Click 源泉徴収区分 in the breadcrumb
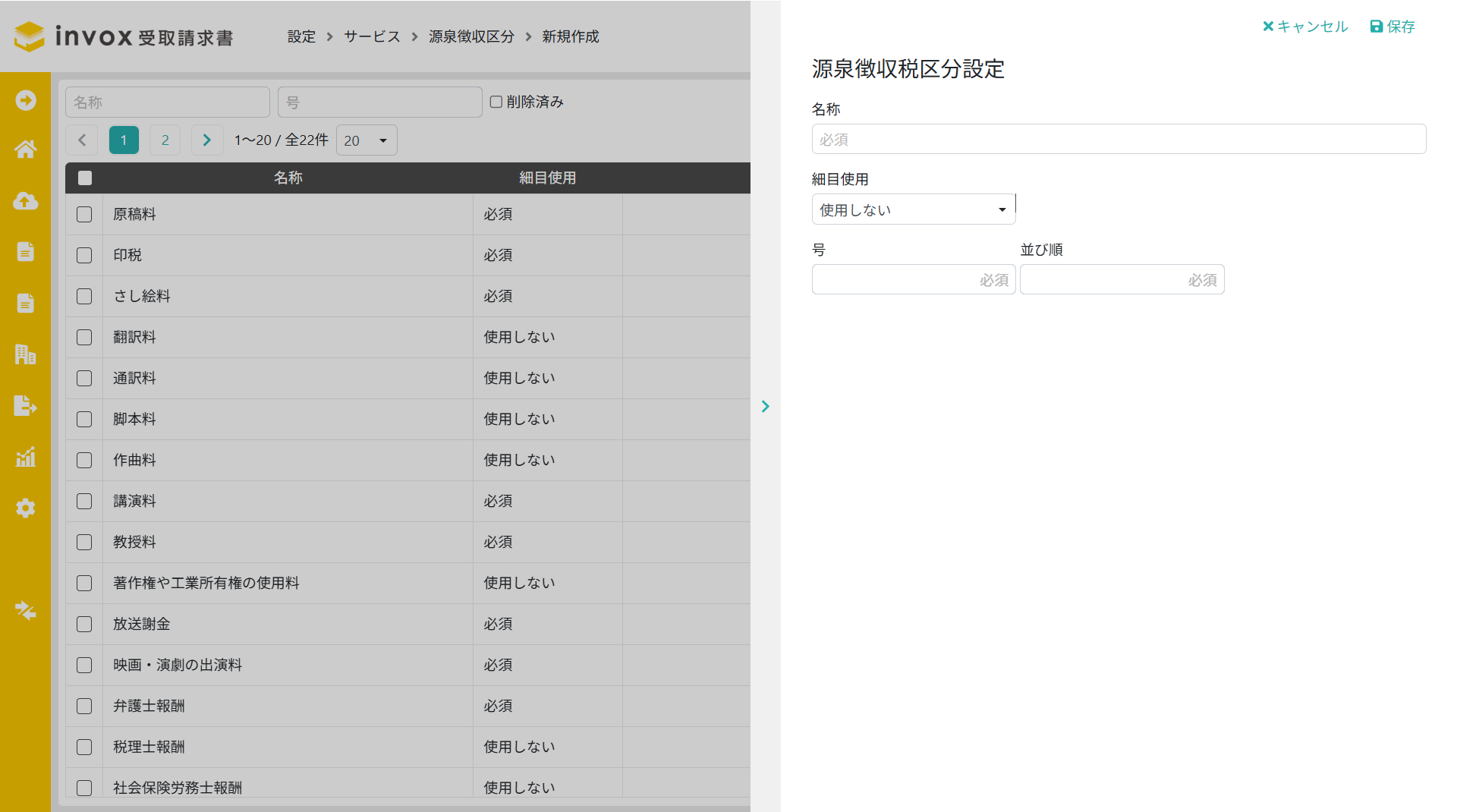Viewport: 1457px width, 812px height. click(x=471, y=36)
